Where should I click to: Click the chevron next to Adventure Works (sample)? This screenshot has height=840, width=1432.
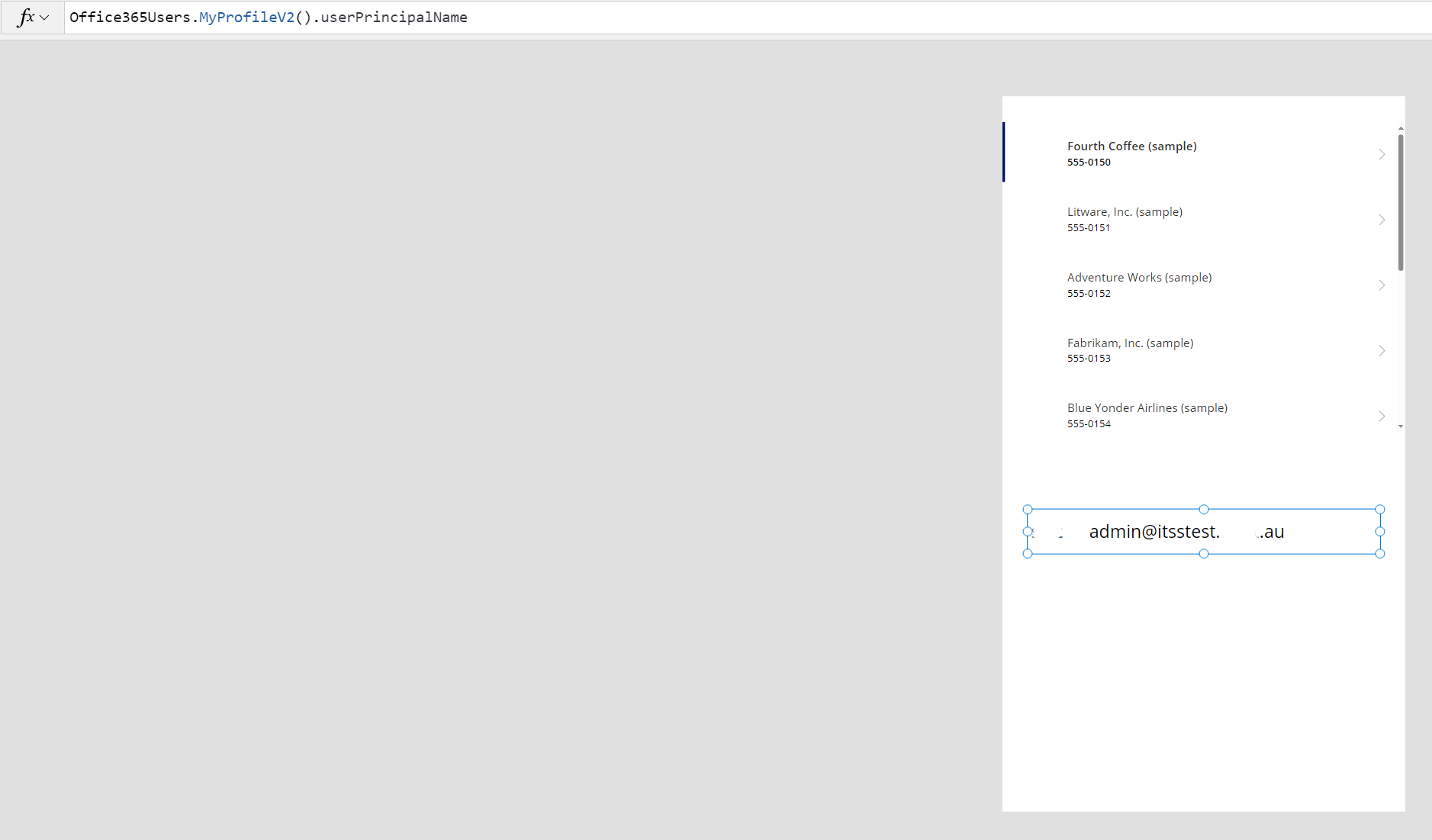point(1382,285)
